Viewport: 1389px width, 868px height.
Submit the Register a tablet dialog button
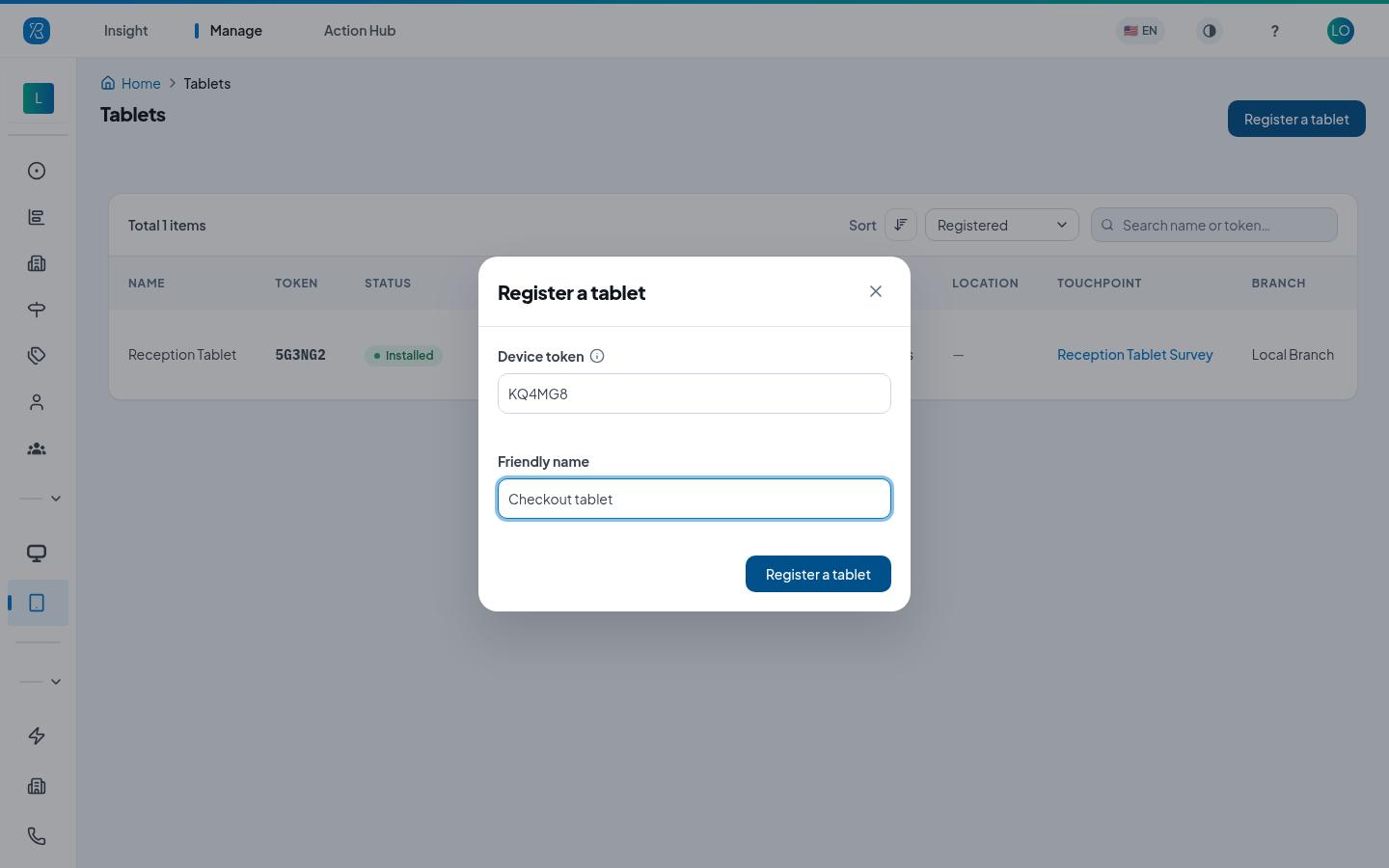click(x=818, y=574)
